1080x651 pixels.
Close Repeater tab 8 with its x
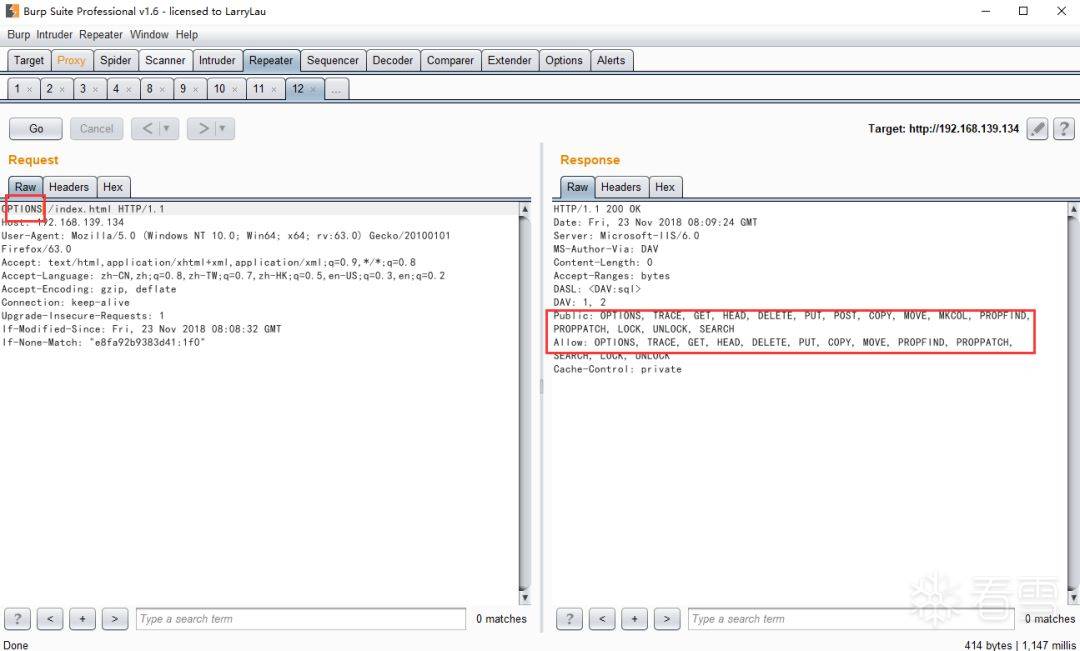coord(162,90)
